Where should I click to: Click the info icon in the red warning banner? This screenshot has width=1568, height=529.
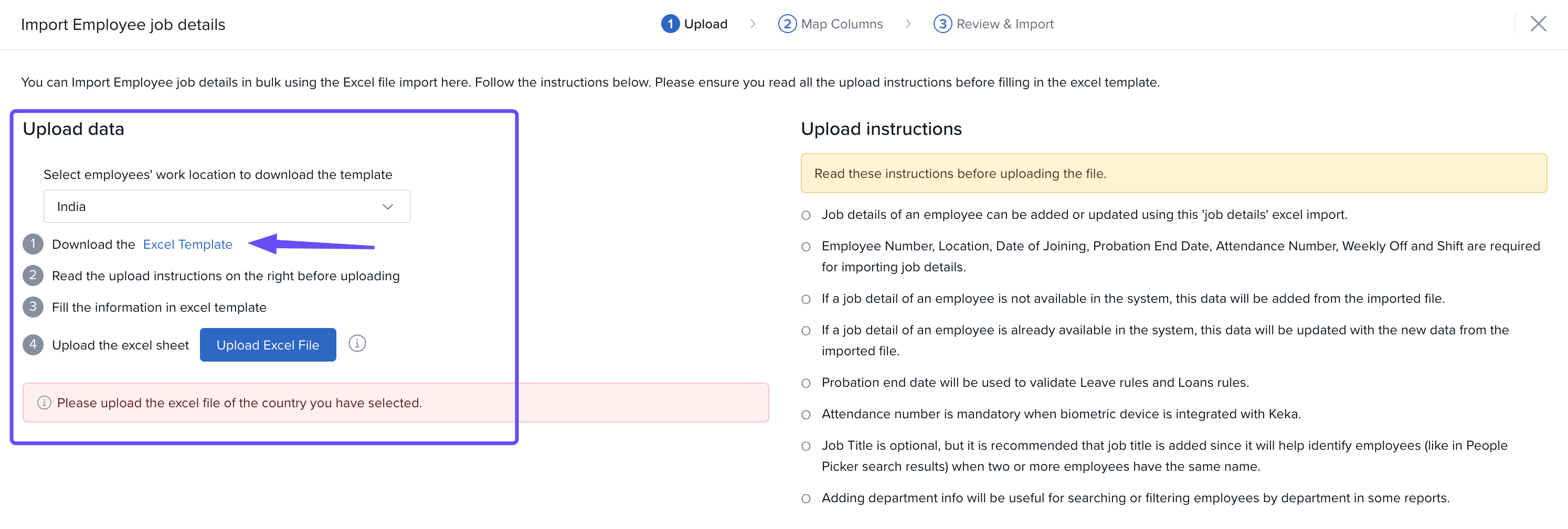pyautogui.click(x=44, y=403)
